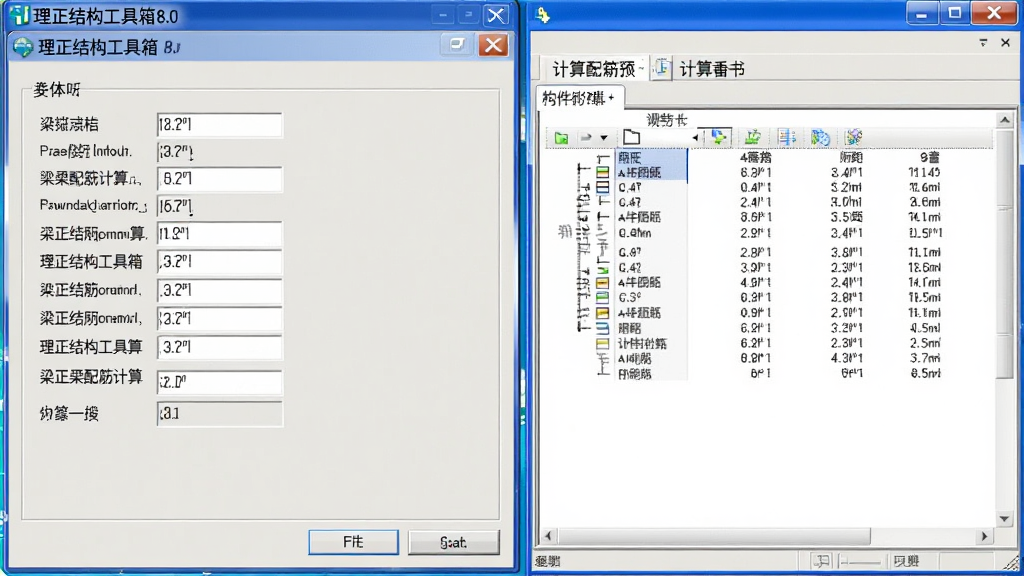Screen dimensions: 1024x576
Task: Click the slider in right window status bar
Action: click(861, 561)
